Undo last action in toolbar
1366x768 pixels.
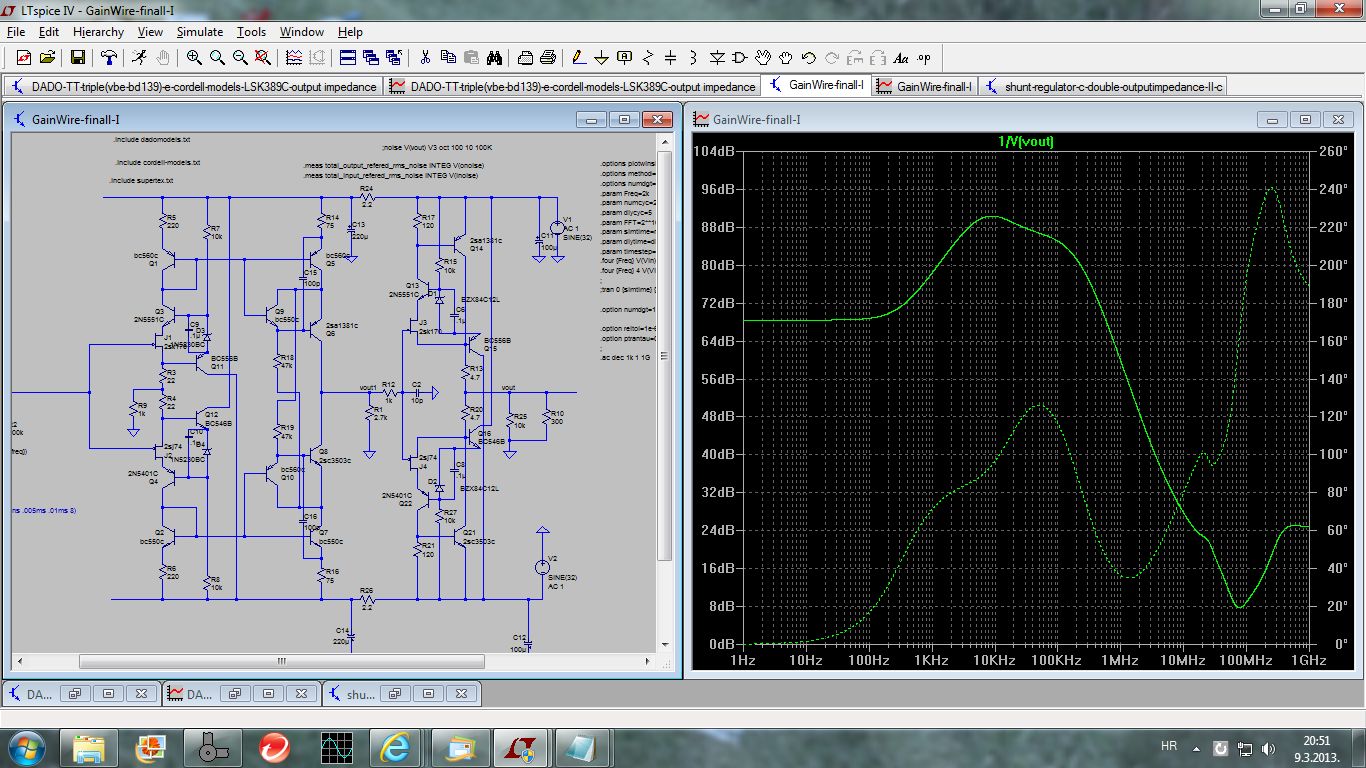pos(809,58)
